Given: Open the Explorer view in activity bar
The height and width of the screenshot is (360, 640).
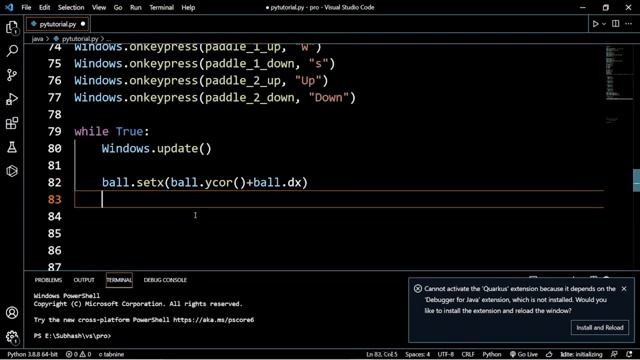Looking at the screenshot, I should (12, 27).
